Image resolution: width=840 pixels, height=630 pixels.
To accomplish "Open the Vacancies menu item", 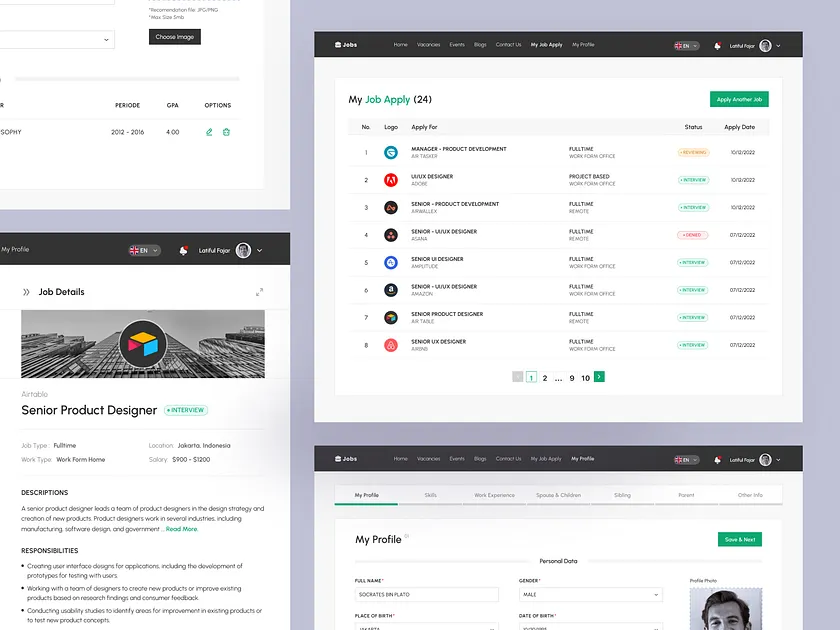I will pyautogui.click(x=429, y=44).
